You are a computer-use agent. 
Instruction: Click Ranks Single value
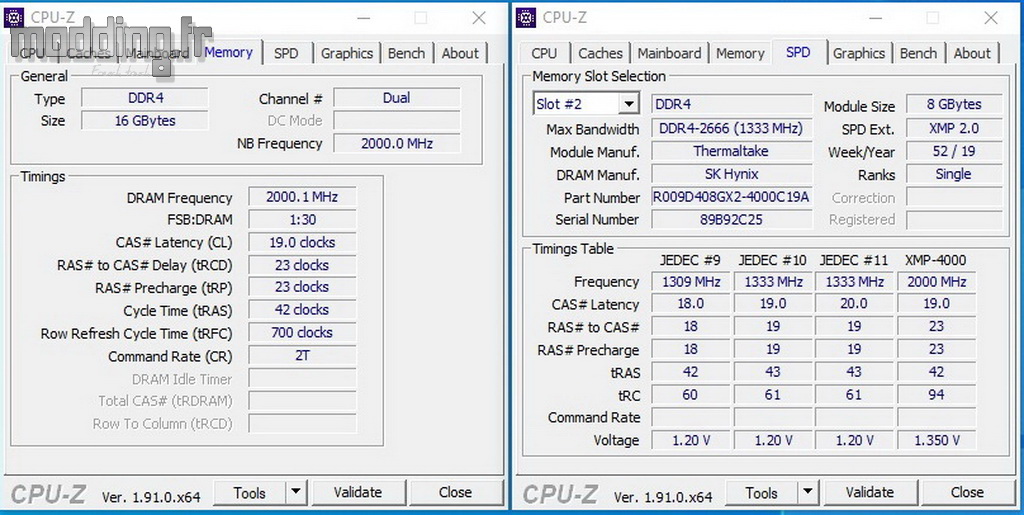(954, 174)
